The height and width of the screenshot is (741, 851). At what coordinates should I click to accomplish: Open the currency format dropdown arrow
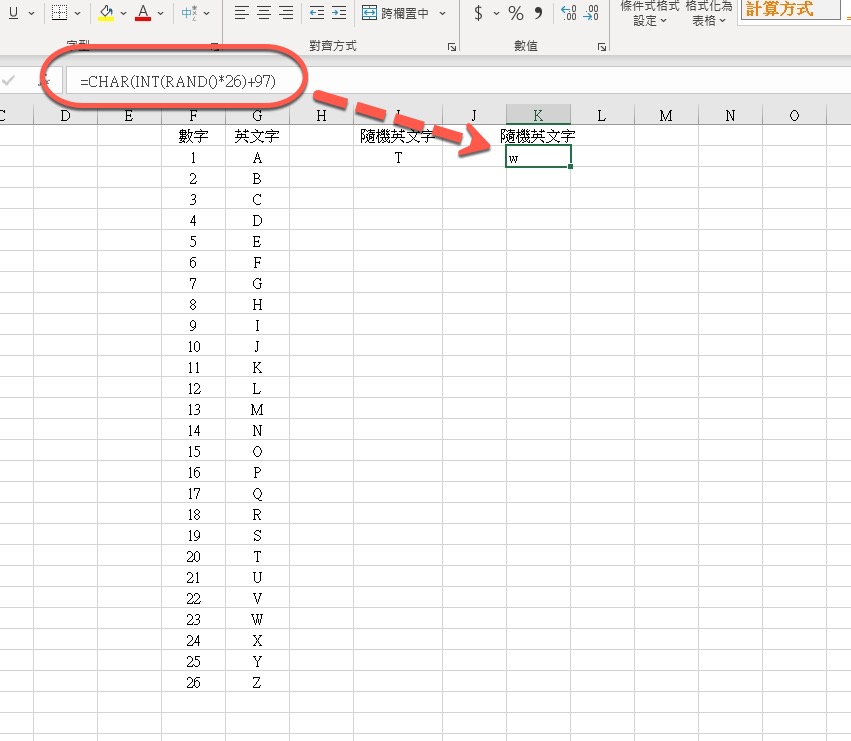pyautogui.click(x=496, y=13)
